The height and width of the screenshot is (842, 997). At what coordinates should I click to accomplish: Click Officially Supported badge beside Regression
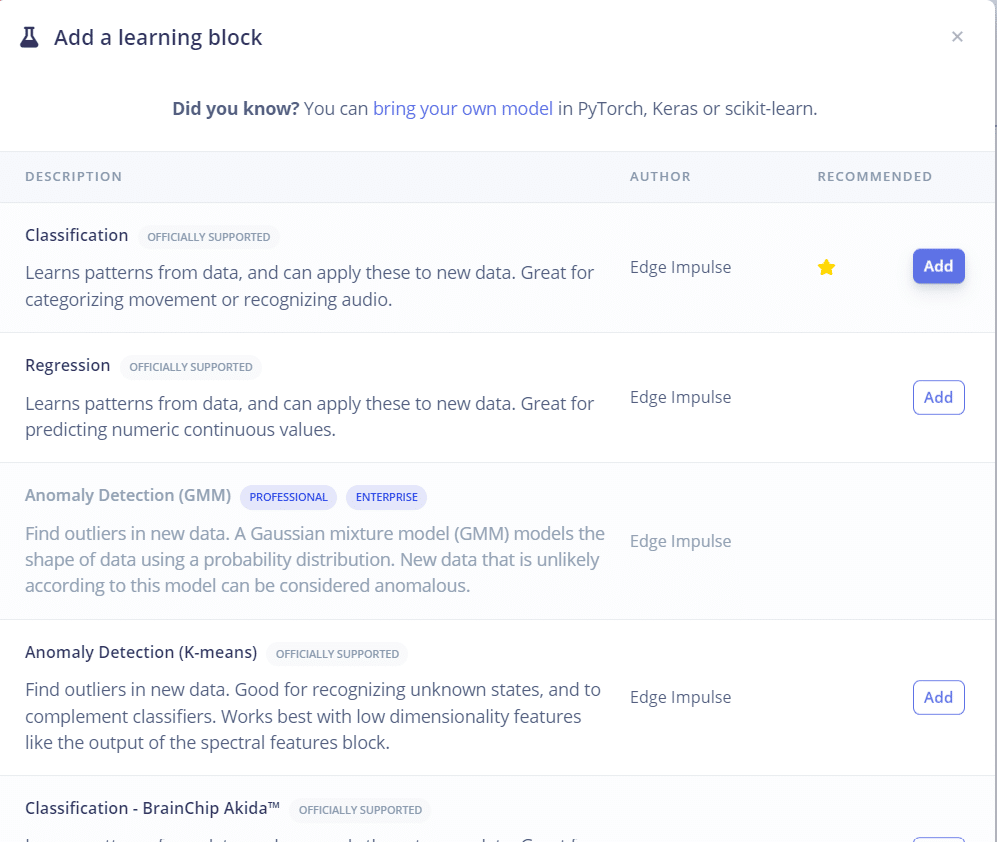190,367
